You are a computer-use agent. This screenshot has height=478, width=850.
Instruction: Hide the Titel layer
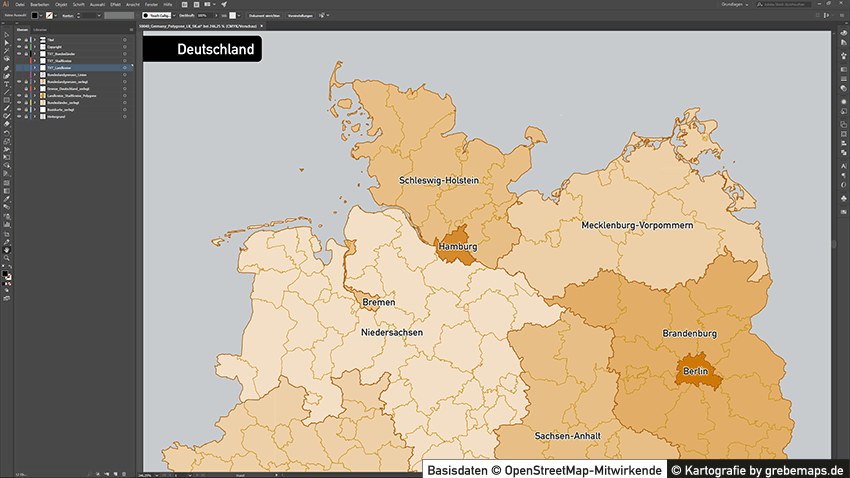(18, 39)
